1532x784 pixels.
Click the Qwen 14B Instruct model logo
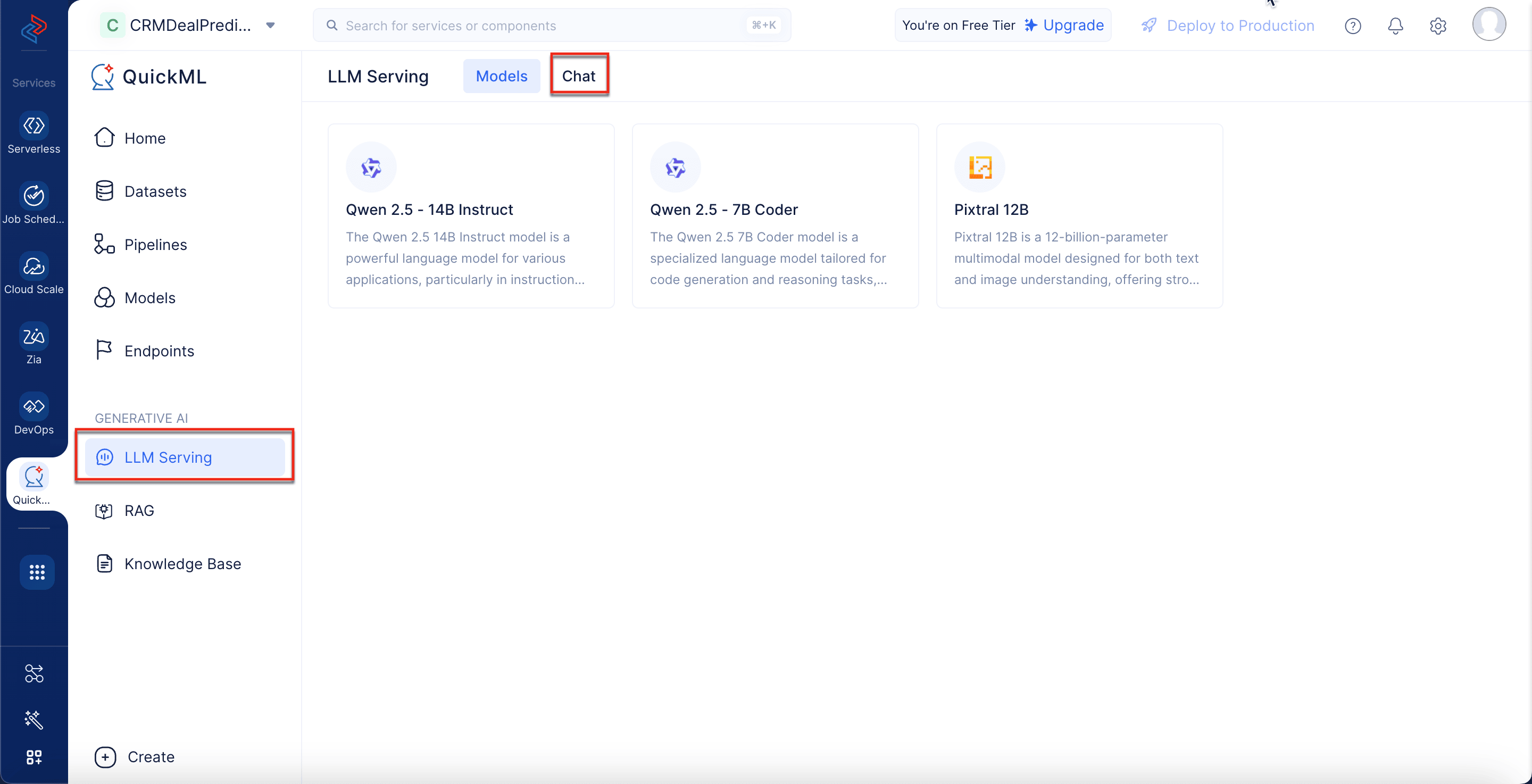(371, 167)
